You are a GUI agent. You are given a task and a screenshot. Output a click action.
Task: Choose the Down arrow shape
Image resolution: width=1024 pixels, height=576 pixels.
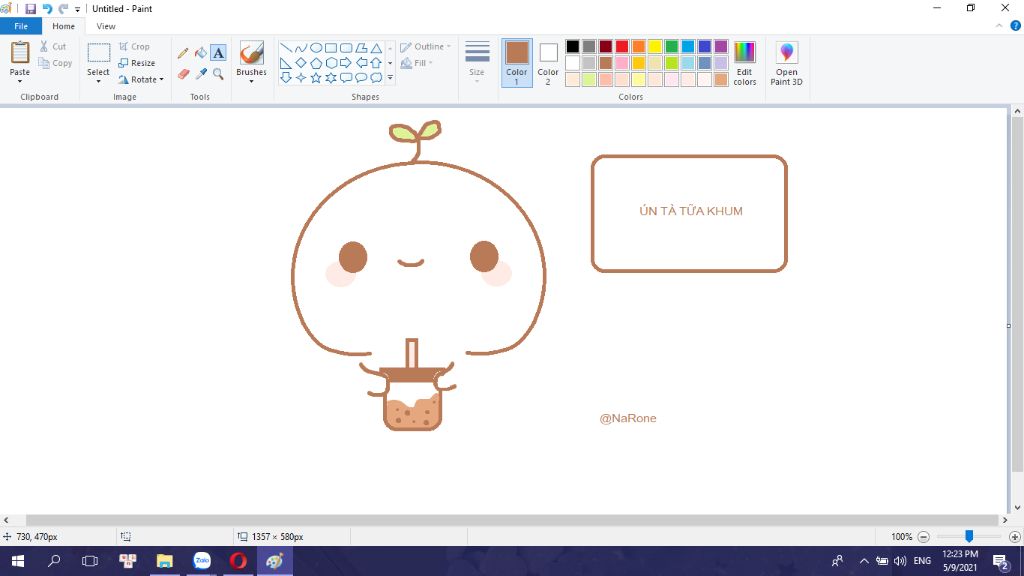pyautogui.click(x=285, y=78)
